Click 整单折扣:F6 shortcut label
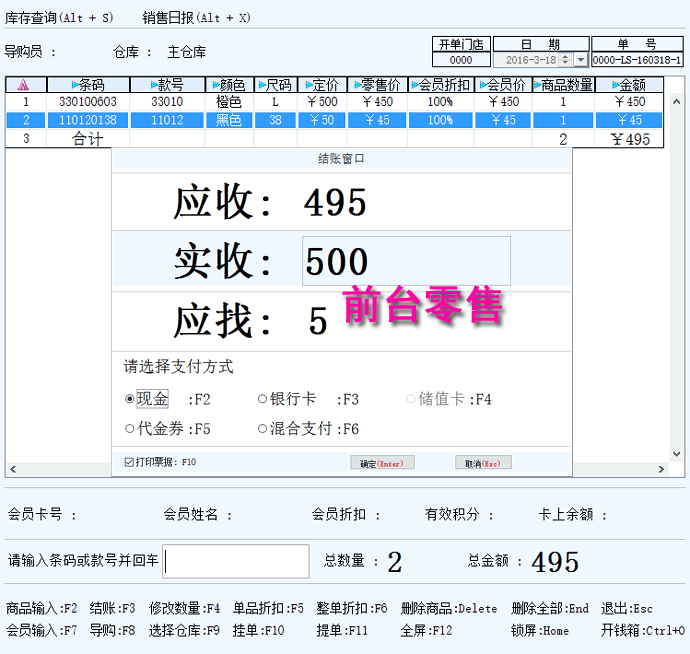 point(352,609)
